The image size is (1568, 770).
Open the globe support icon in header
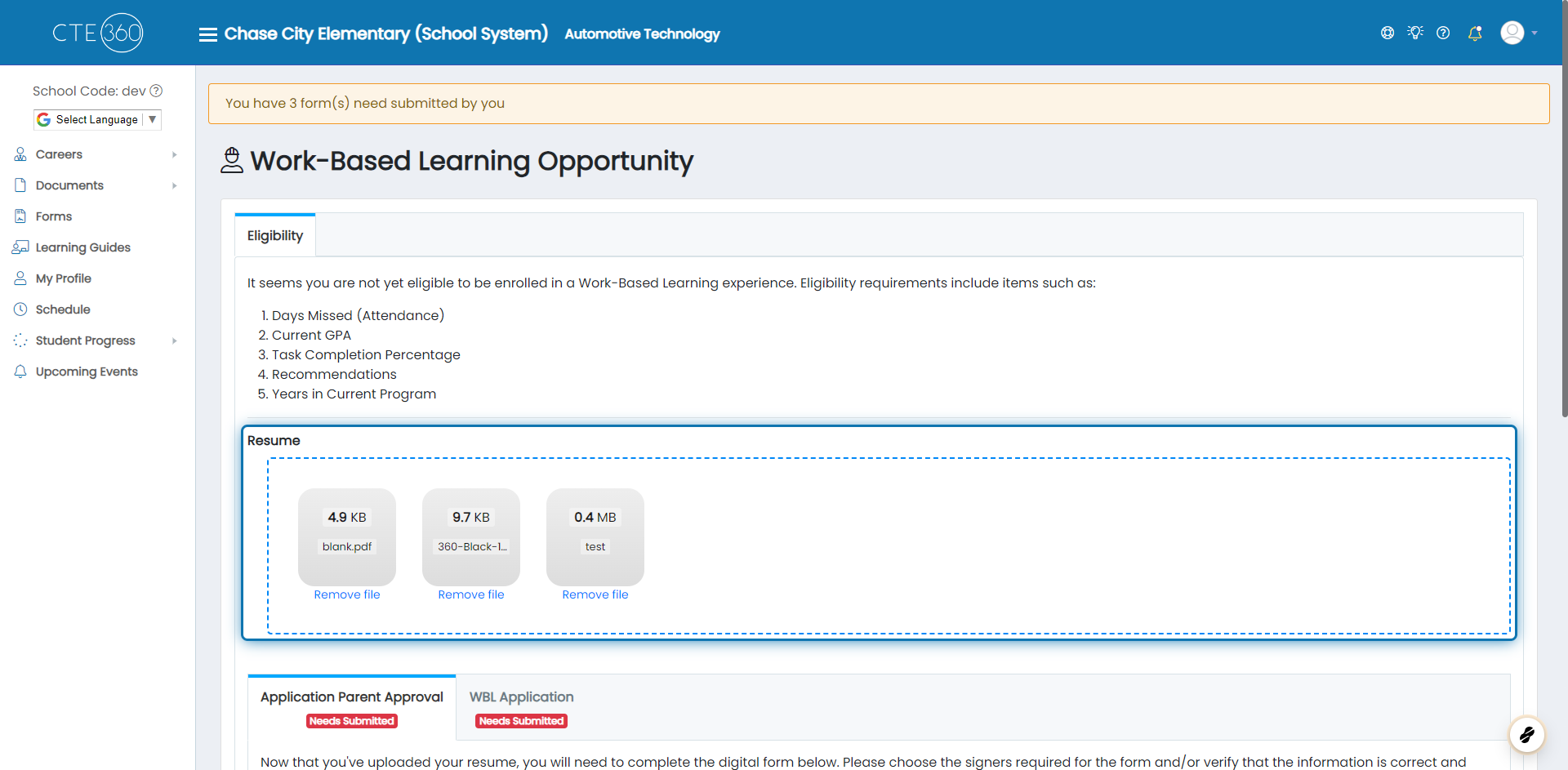pyautogui.click(x=1388, y=33)
